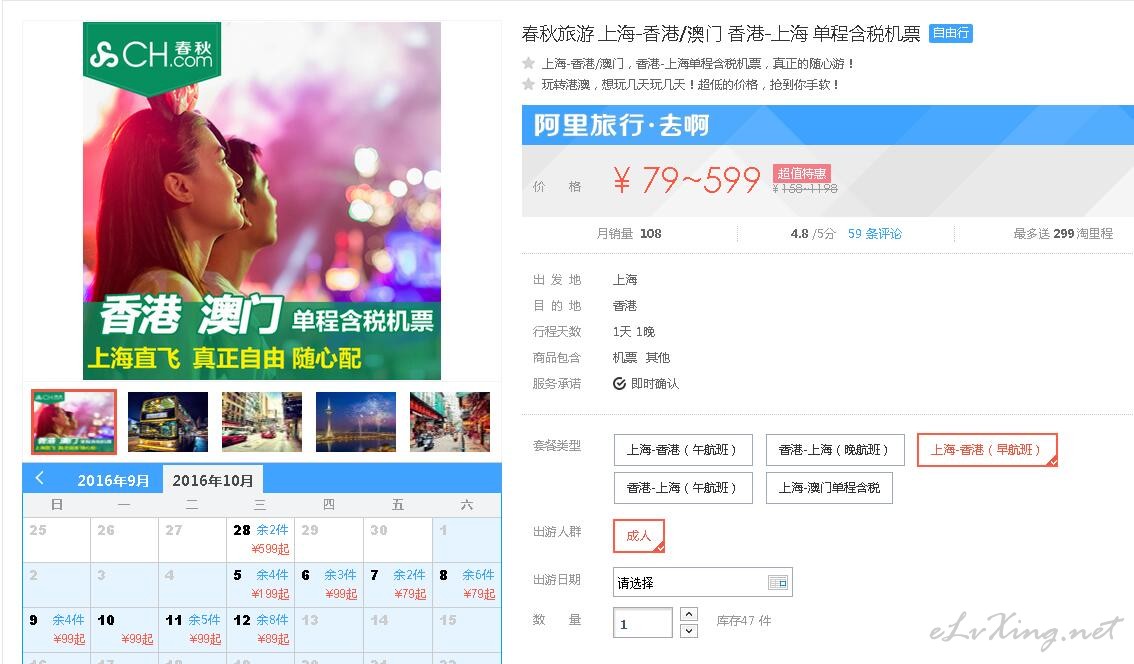Screen dimensions: 1134x664
Task: Show the street with red taxi thumbnail
Action: 262,422
